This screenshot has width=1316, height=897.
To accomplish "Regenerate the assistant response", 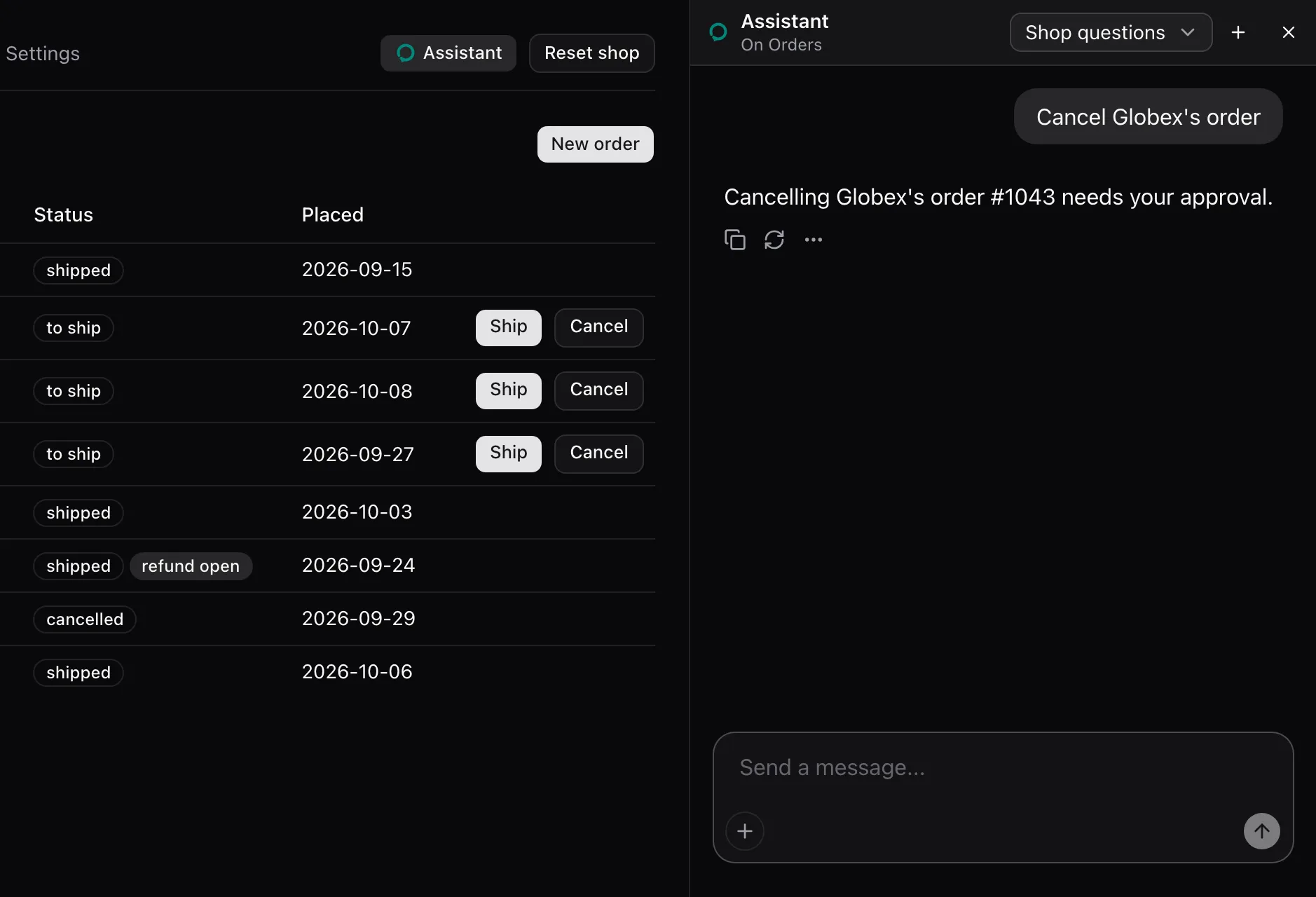I will (774, 240).
